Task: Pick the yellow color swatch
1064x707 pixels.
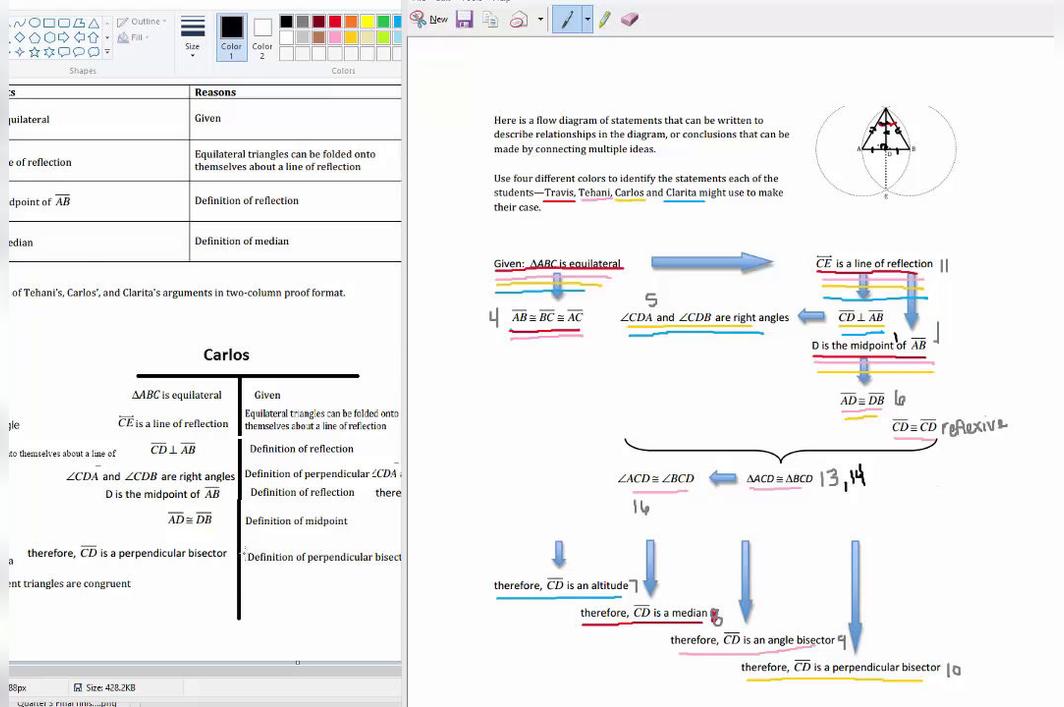Action: tap(367, 22)
